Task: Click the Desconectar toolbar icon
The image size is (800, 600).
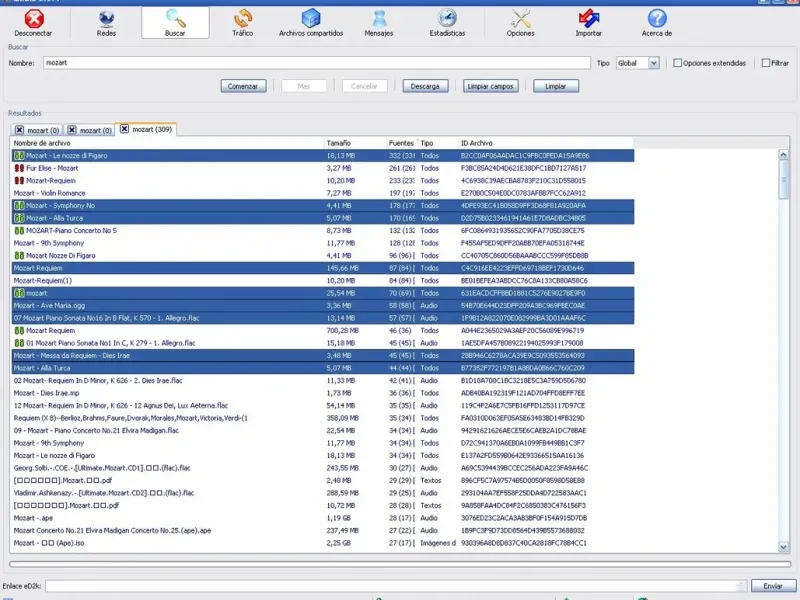Action: [x=35, y=22]
